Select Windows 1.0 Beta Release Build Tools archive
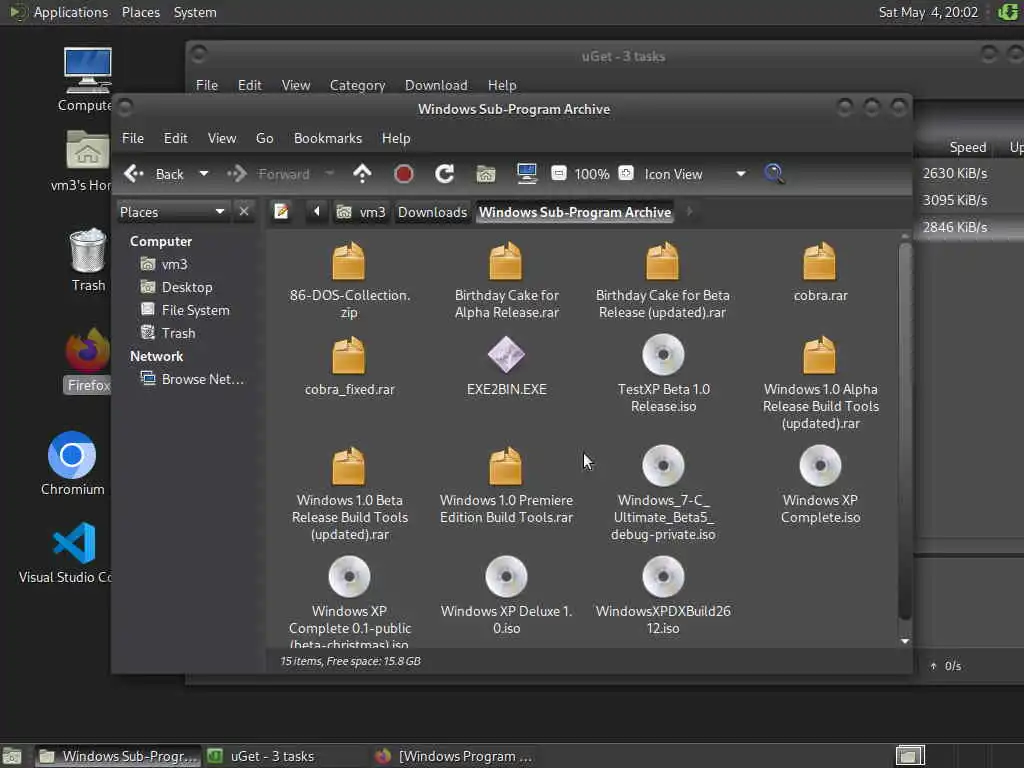The width and height of the screenshot is (1024, 768). 349,494
